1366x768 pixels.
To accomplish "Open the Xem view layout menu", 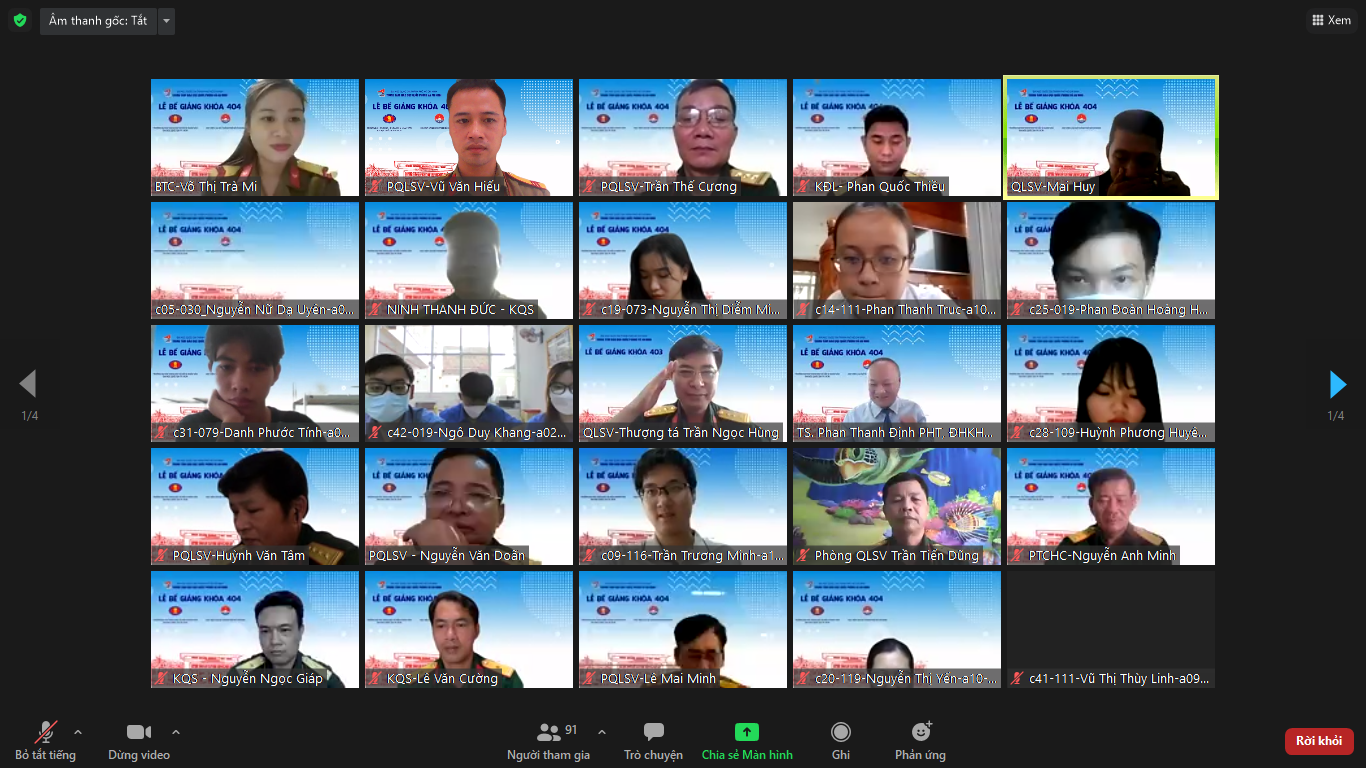I will pos(1331,20).
